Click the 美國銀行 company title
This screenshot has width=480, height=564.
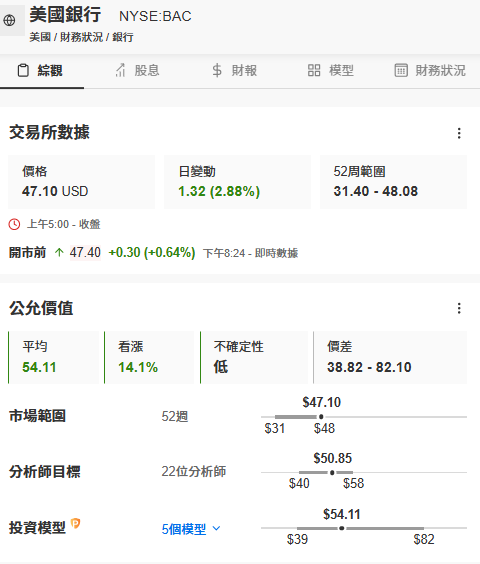(65, 15)
